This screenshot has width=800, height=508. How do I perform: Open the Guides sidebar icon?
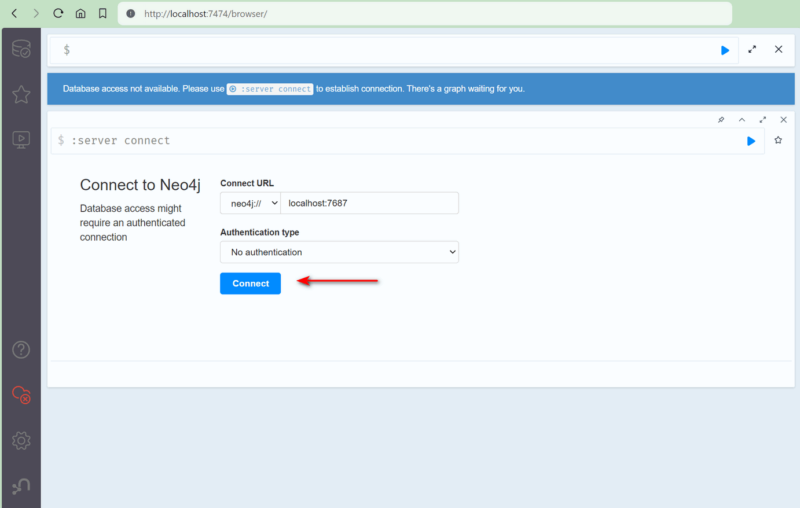pos(21,140)
